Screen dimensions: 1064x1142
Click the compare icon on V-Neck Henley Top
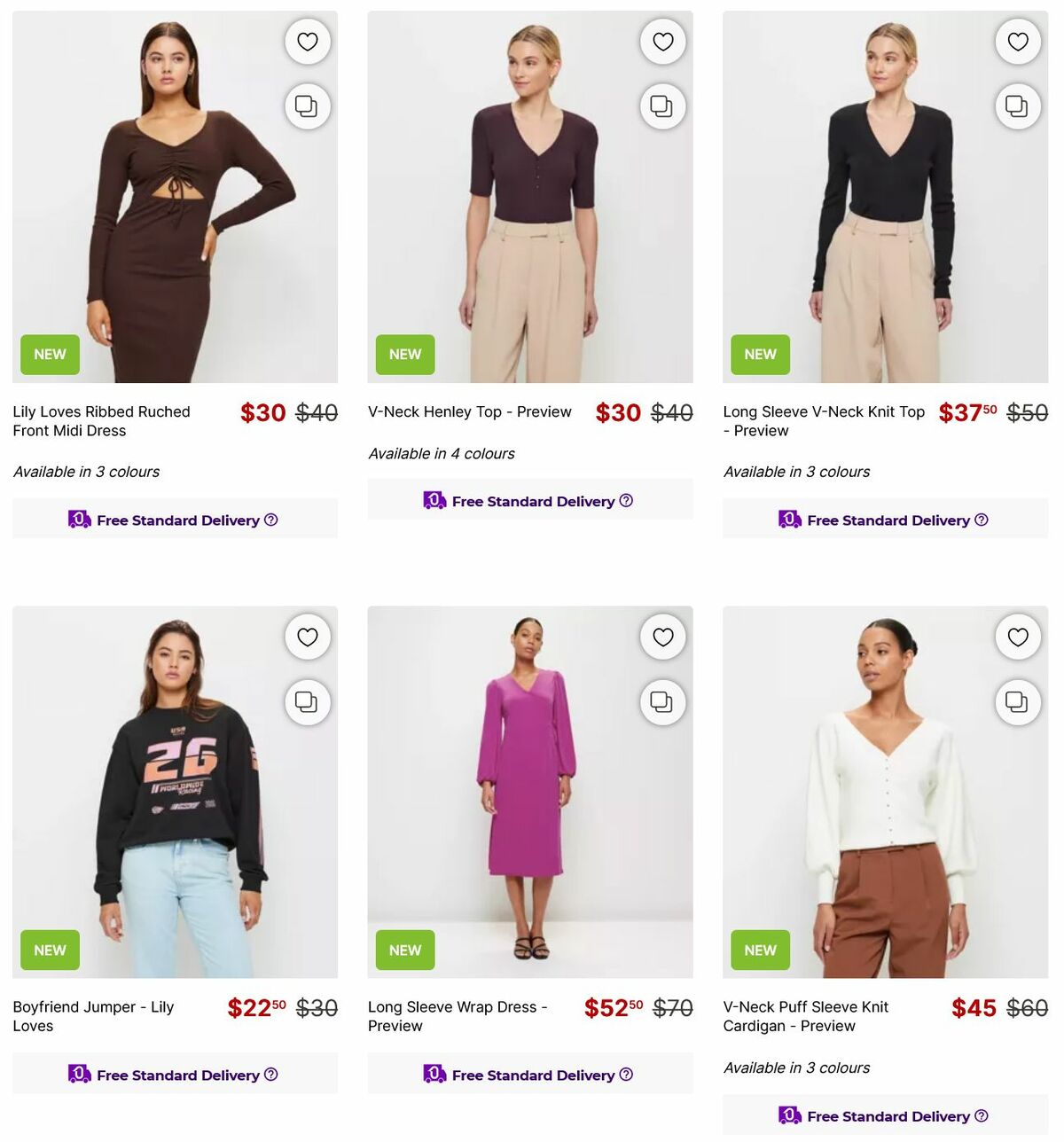click(662, 106)
